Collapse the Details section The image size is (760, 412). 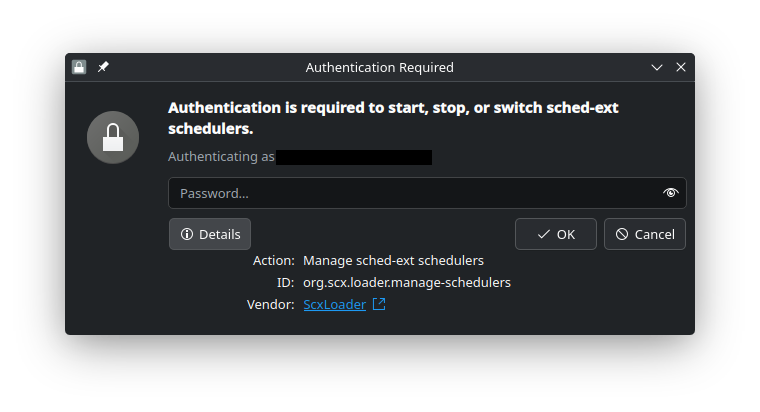pos(210,234)
